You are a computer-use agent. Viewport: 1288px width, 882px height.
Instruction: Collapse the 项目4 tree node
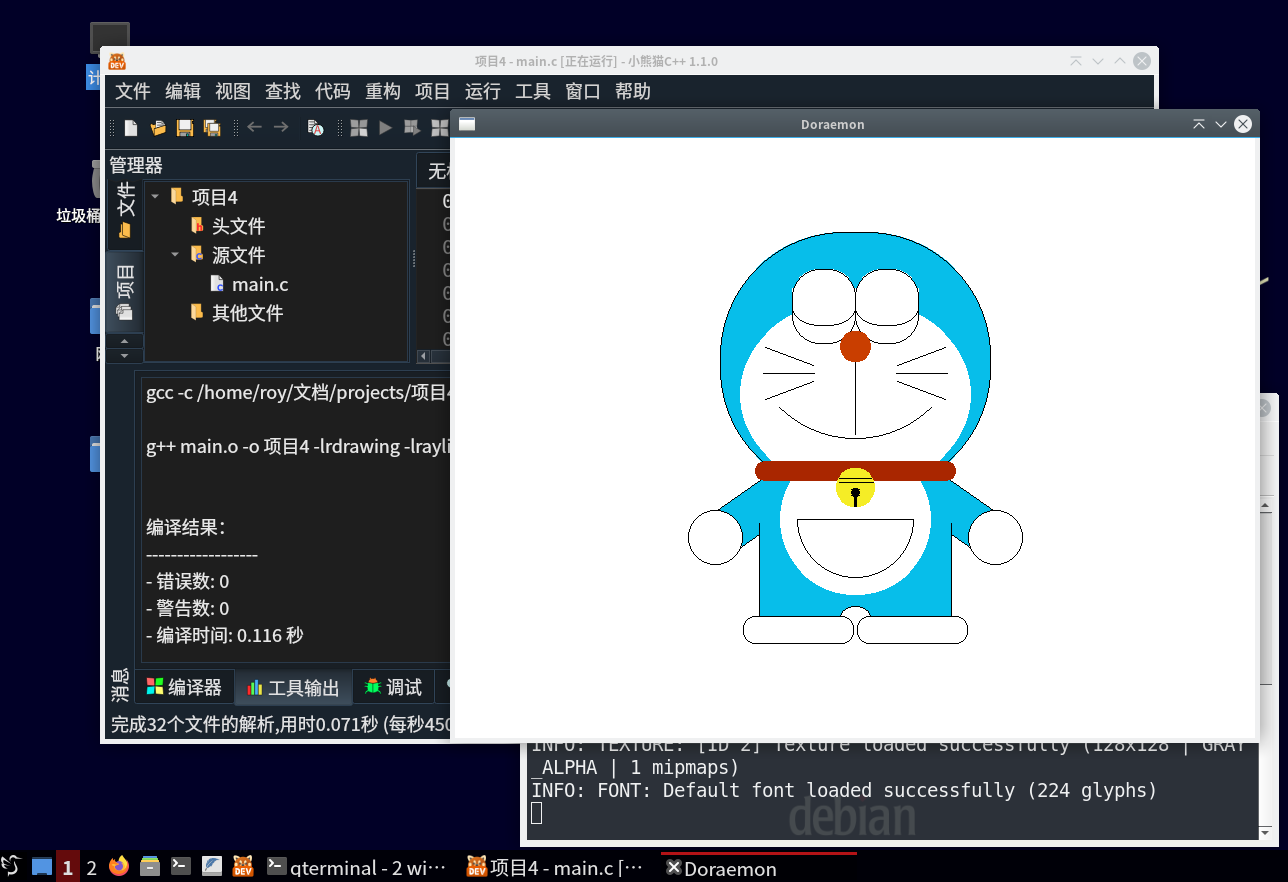[x=156, y=196]
